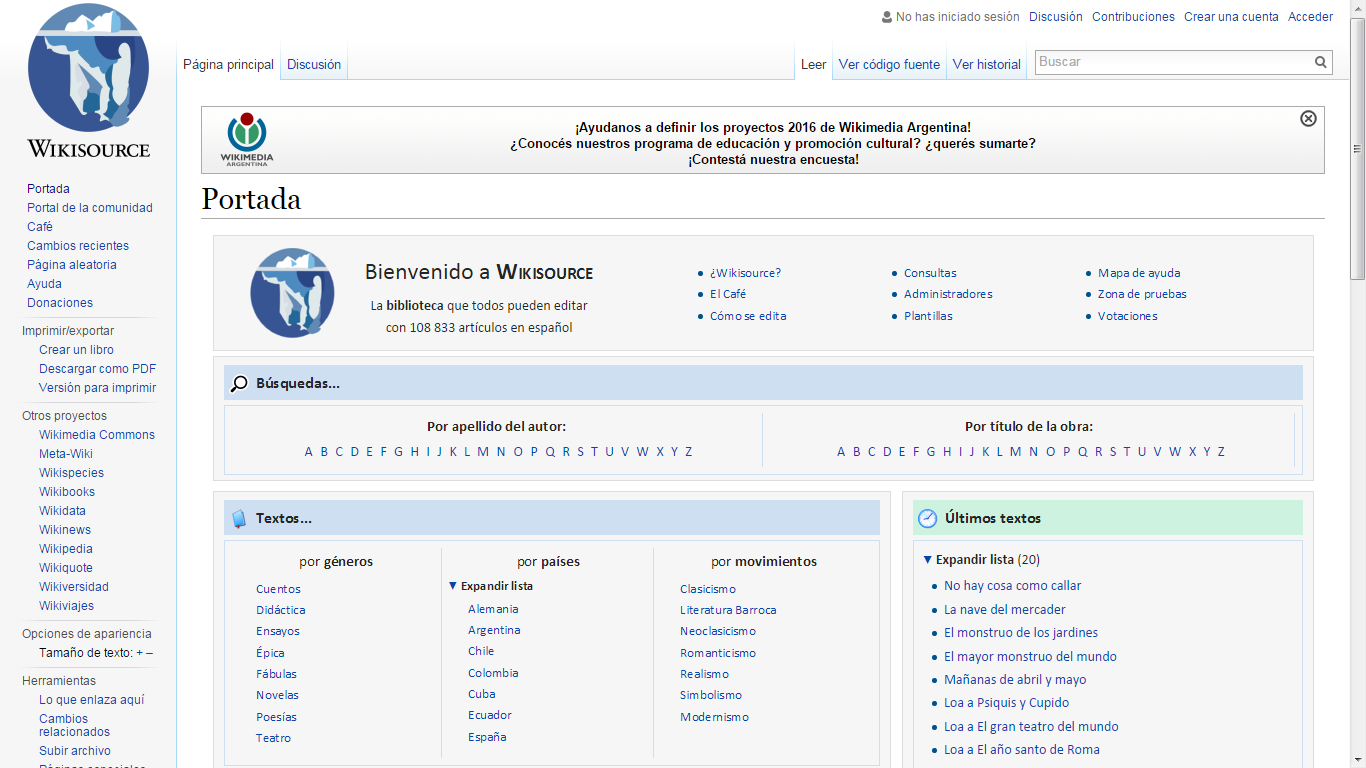Switch to the Discusión page tab
This screenshot has width=1366, height=768.
coord(314,64)
